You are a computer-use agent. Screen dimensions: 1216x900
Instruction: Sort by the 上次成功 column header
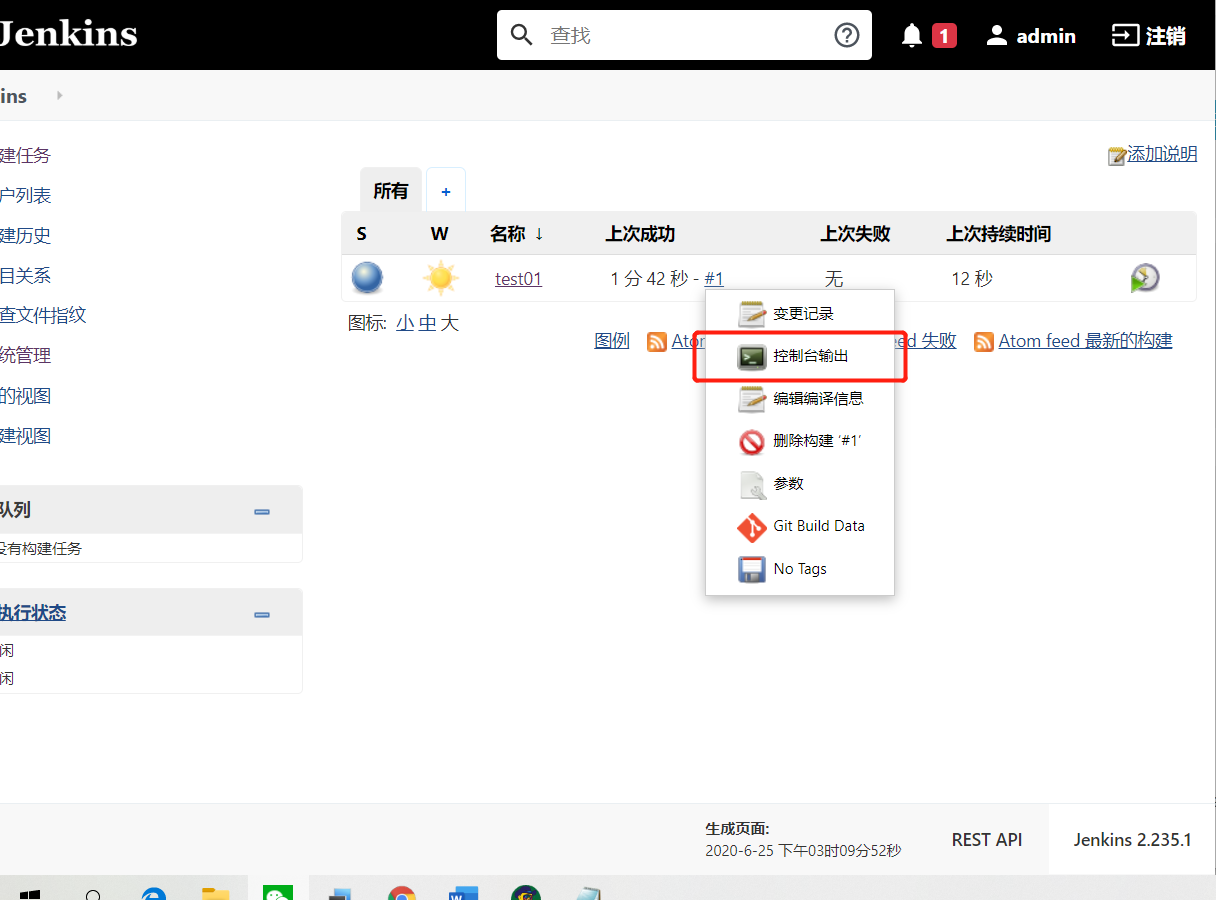[640, 234]
